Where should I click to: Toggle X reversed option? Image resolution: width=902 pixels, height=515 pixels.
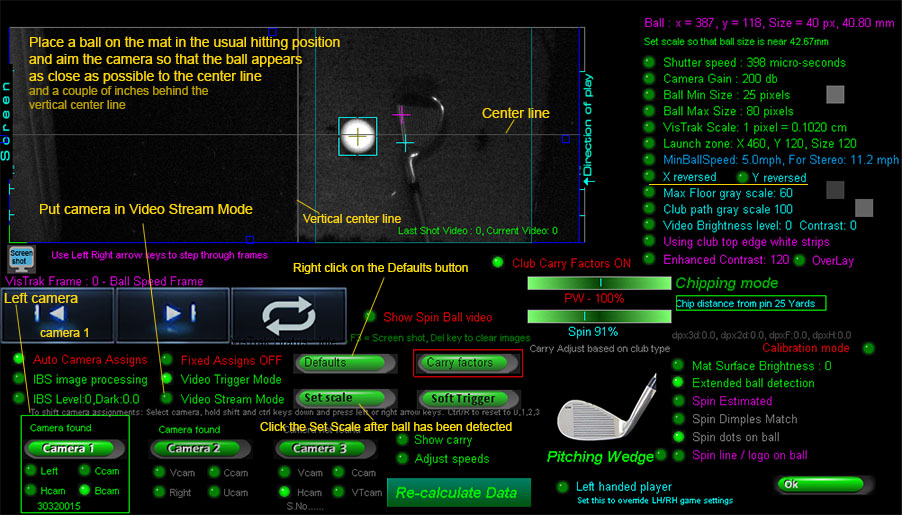click(649, 176)
